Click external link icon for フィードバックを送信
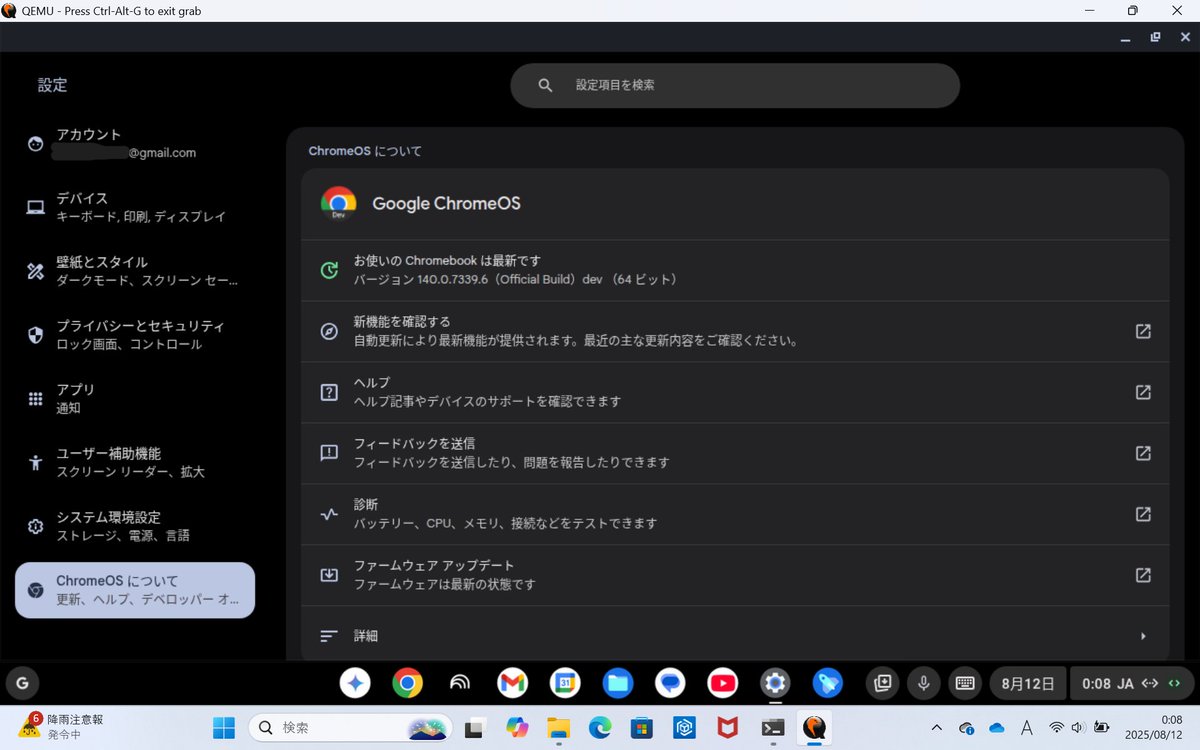Screen dimensions: 1200x750 tap(1143, 453)
